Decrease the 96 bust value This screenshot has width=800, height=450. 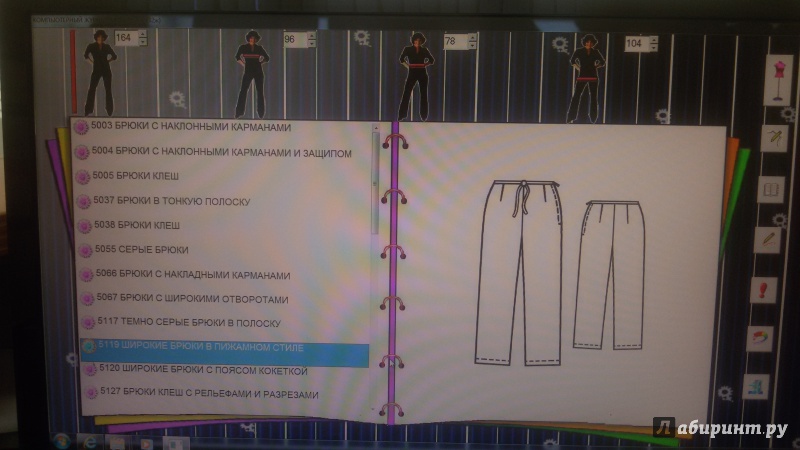(x=311, y=44)
